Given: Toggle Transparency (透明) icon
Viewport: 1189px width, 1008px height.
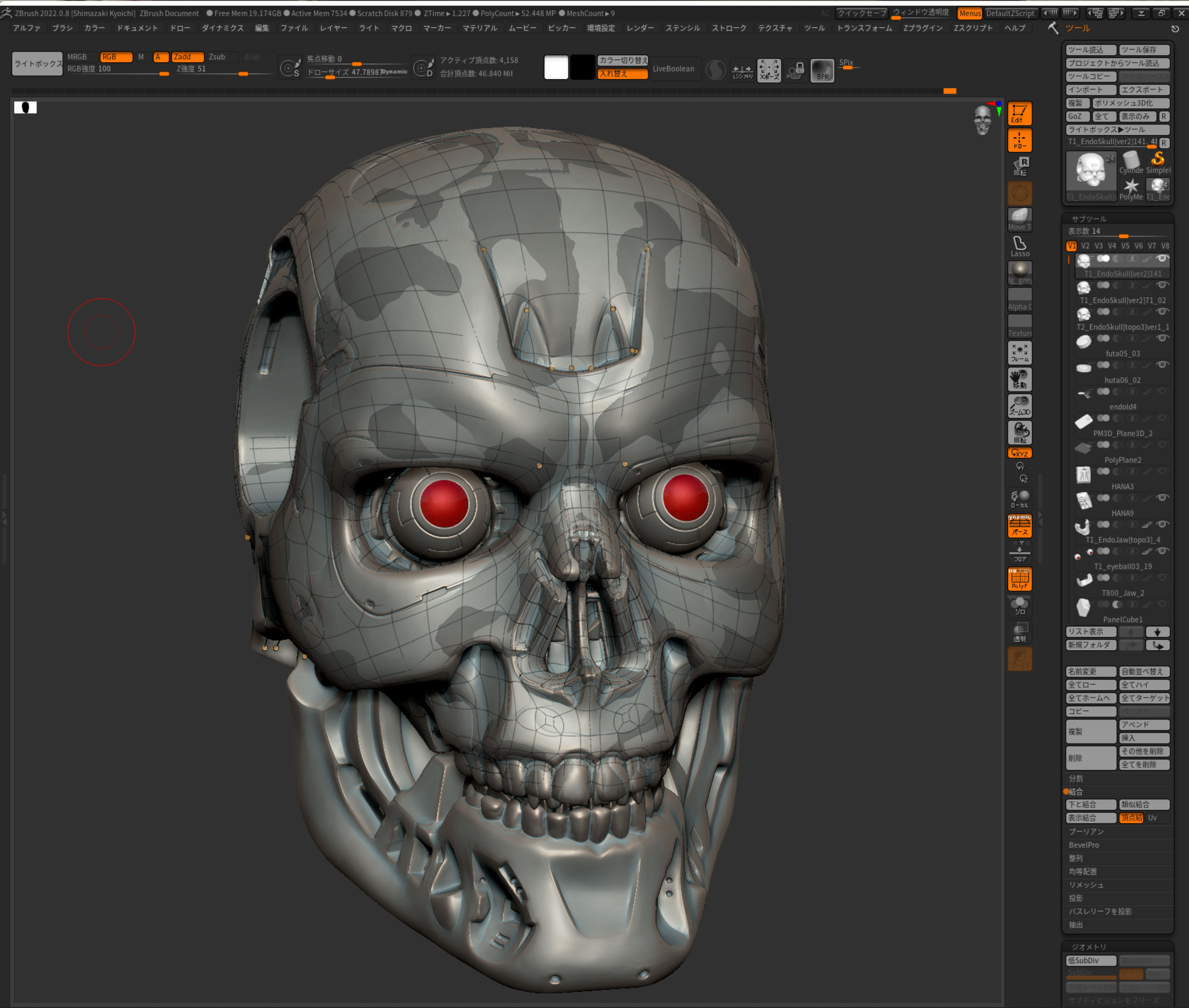Looking at the screenshot, I should (1019, 632).
